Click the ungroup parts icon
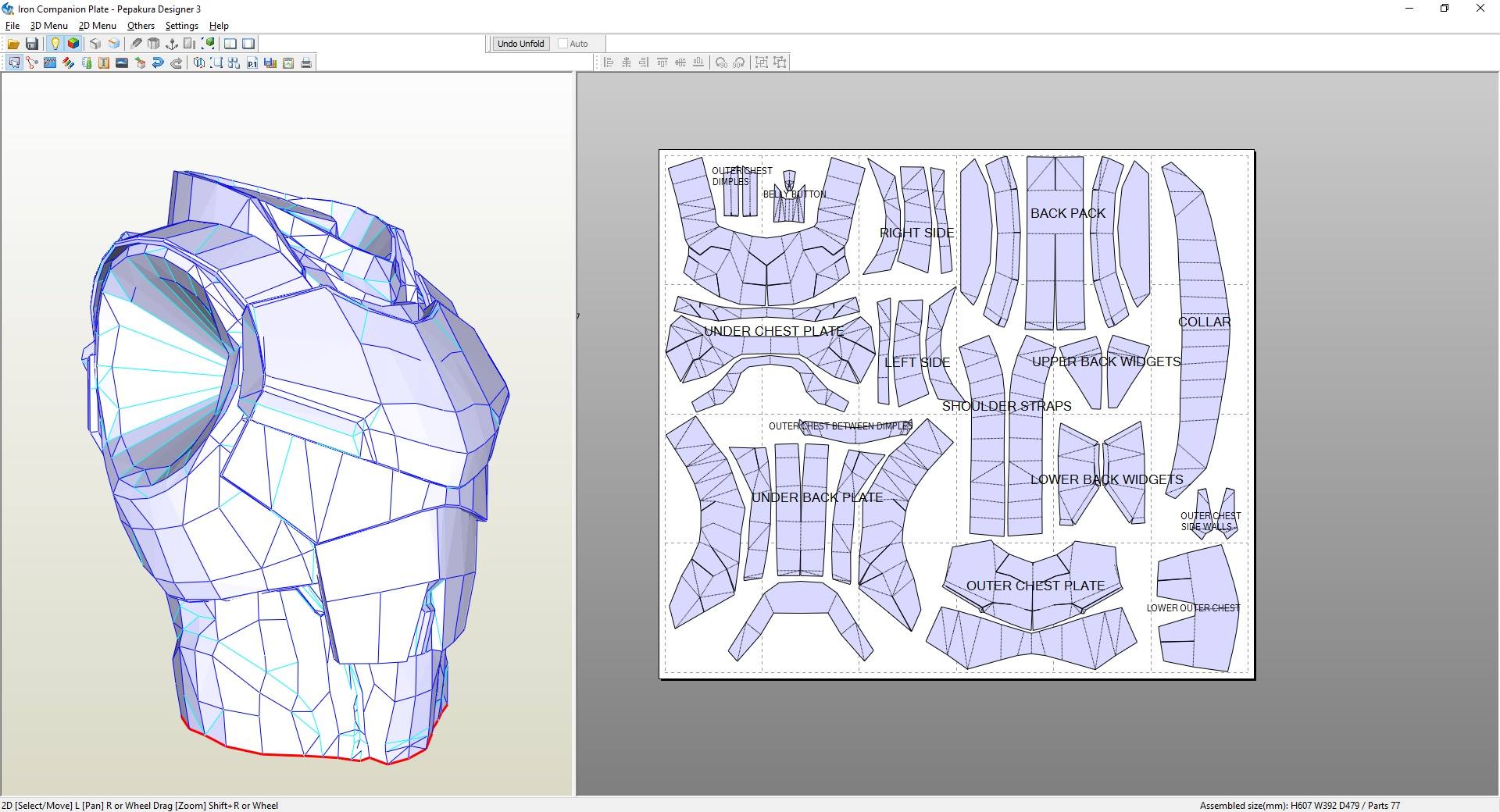The height and width of the screenshot is (812, 1500). coord(780,62)
